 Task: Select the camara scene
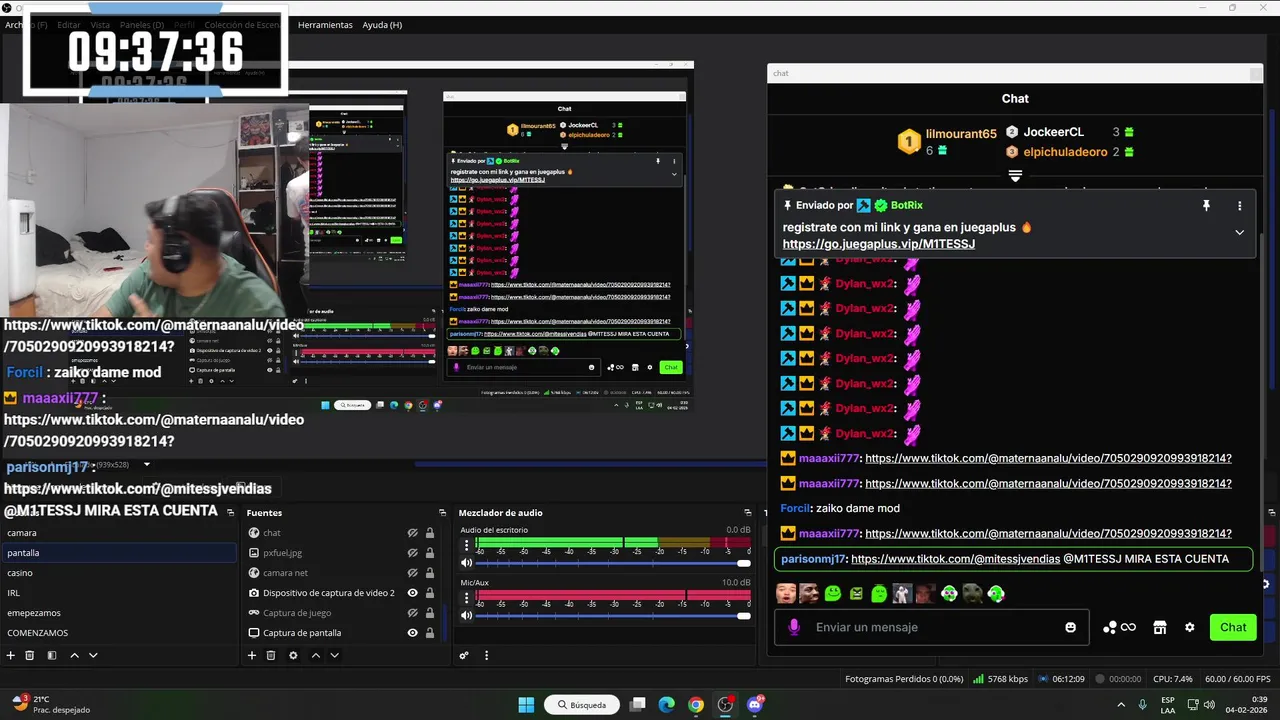coord(118,533)
